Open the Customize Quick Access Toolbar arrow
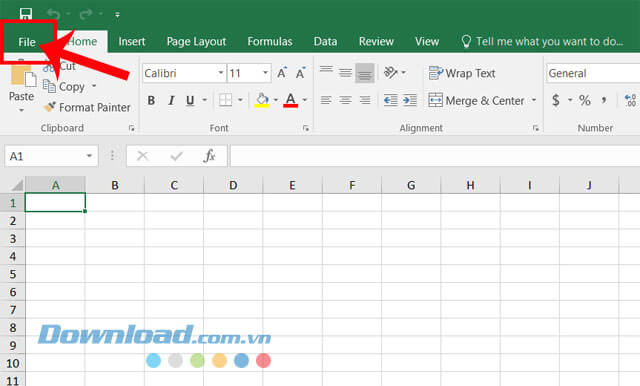 117,15
